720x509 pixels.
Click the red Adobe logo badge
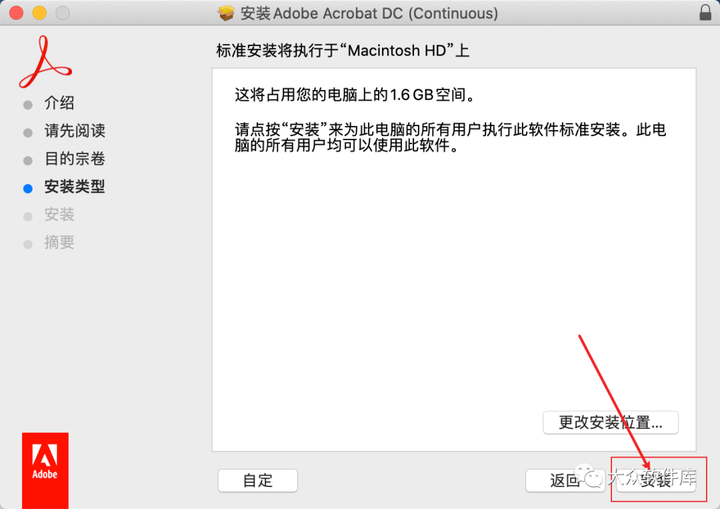45,470
